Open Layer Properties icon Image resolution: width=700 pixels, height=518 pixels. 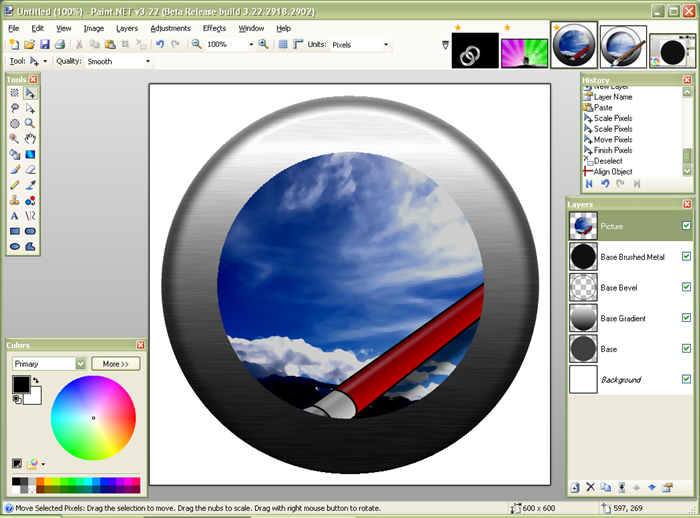point(667,487)
